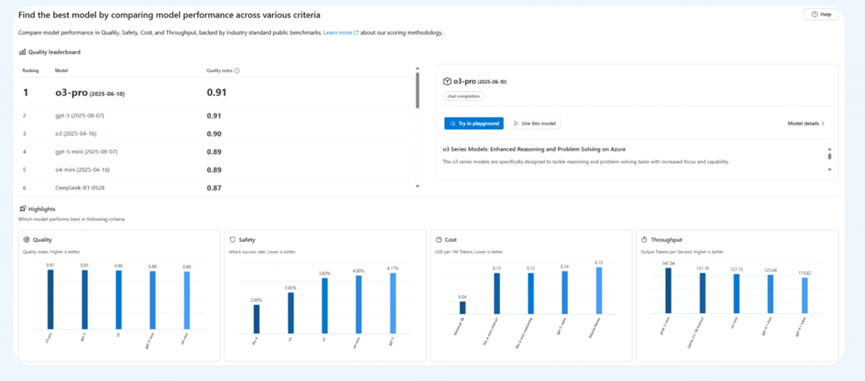Click the Quality card icon
Screen dimensions: 865x381
(26, 240)
